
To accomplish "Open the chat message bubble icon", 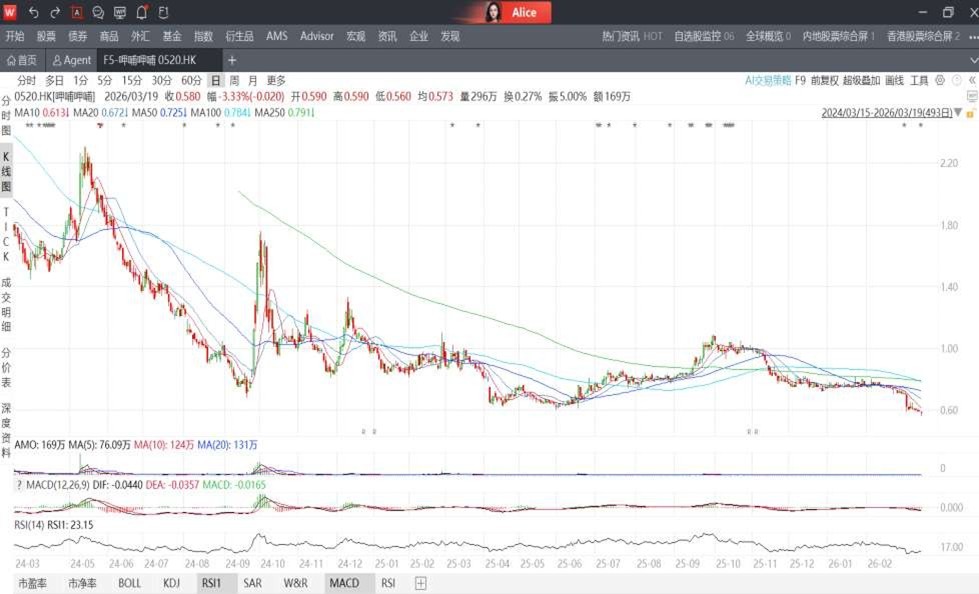I will point(98,13).
